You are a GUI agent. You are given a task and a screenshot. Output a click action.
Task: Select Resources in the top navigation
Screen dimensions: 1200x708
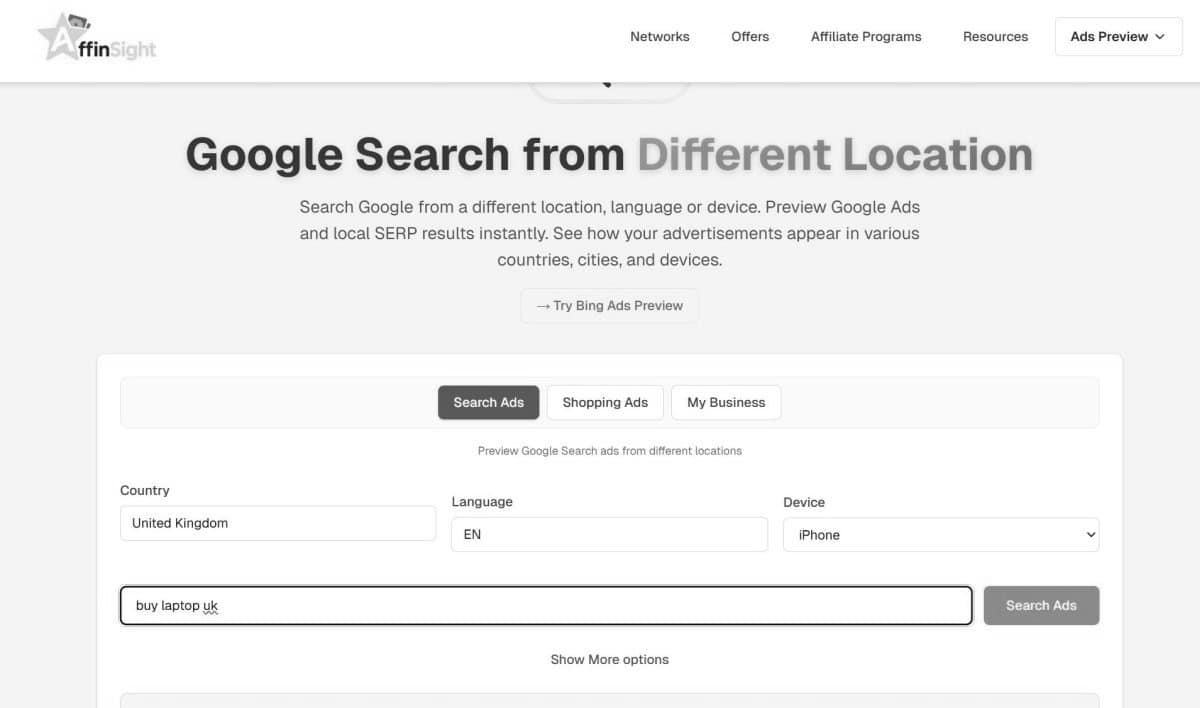click(995, 37)
